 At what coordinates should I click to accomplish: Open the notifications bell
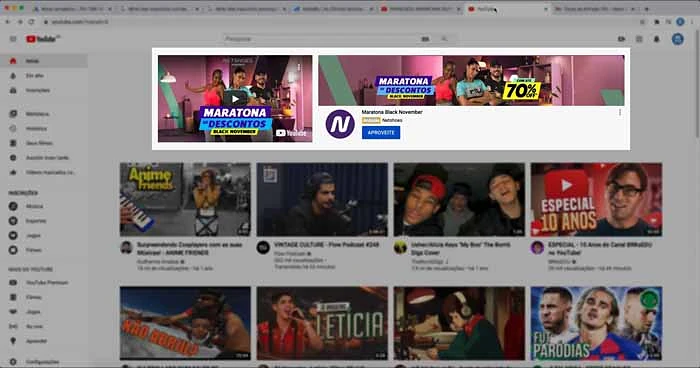coord(657,39)
